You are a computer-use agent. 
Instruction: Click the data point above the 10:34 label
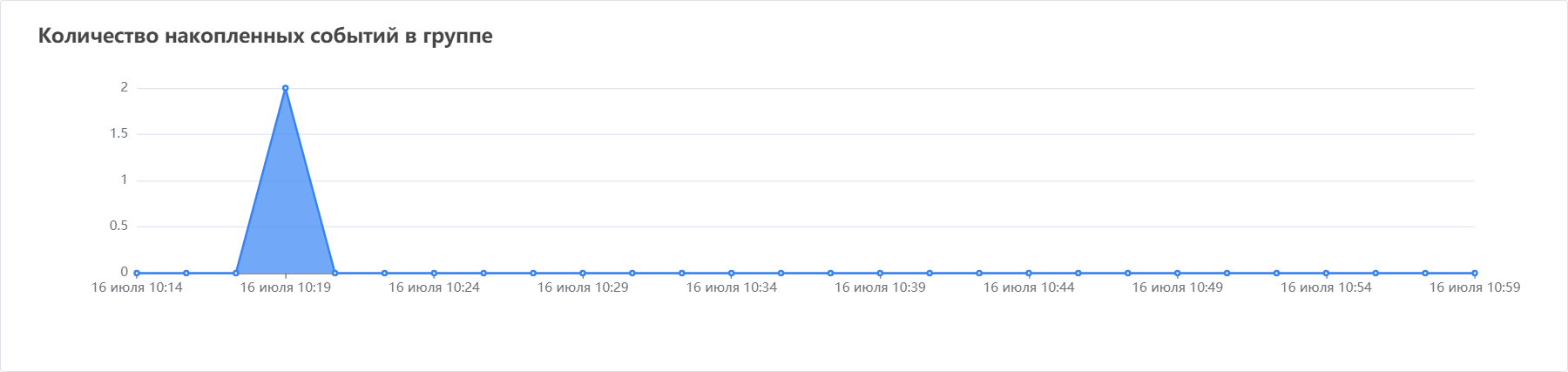pyautogui.click(x=732, y=274)
